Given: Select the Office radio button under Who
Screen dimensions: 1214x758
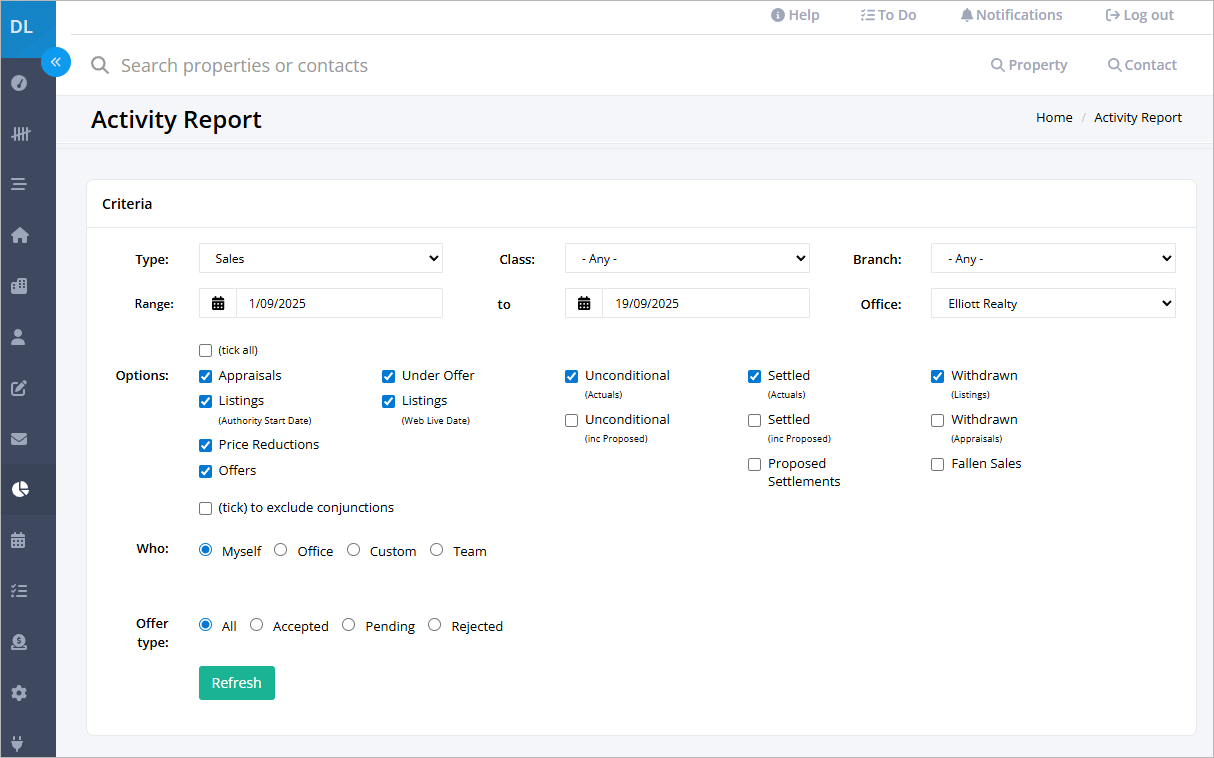Looking at the screenshot, I should point(280,549).
